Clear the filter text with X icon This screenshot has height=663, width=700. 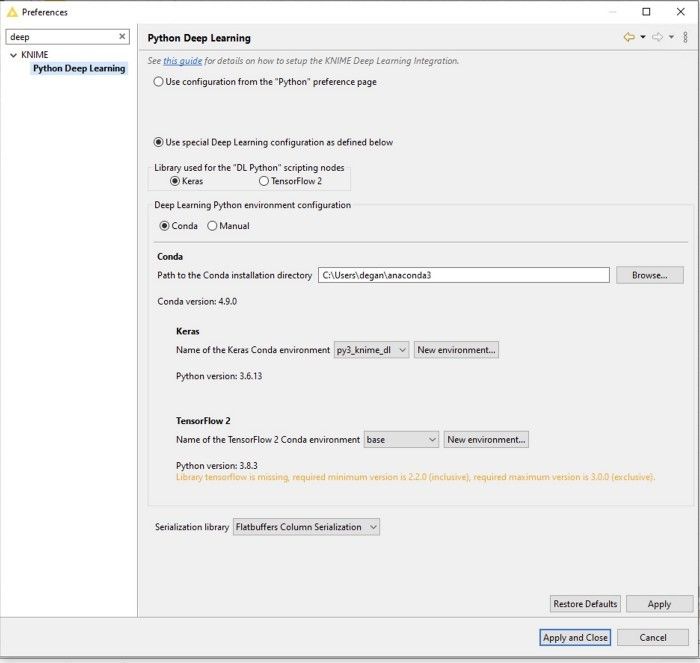tap(122, 36)
